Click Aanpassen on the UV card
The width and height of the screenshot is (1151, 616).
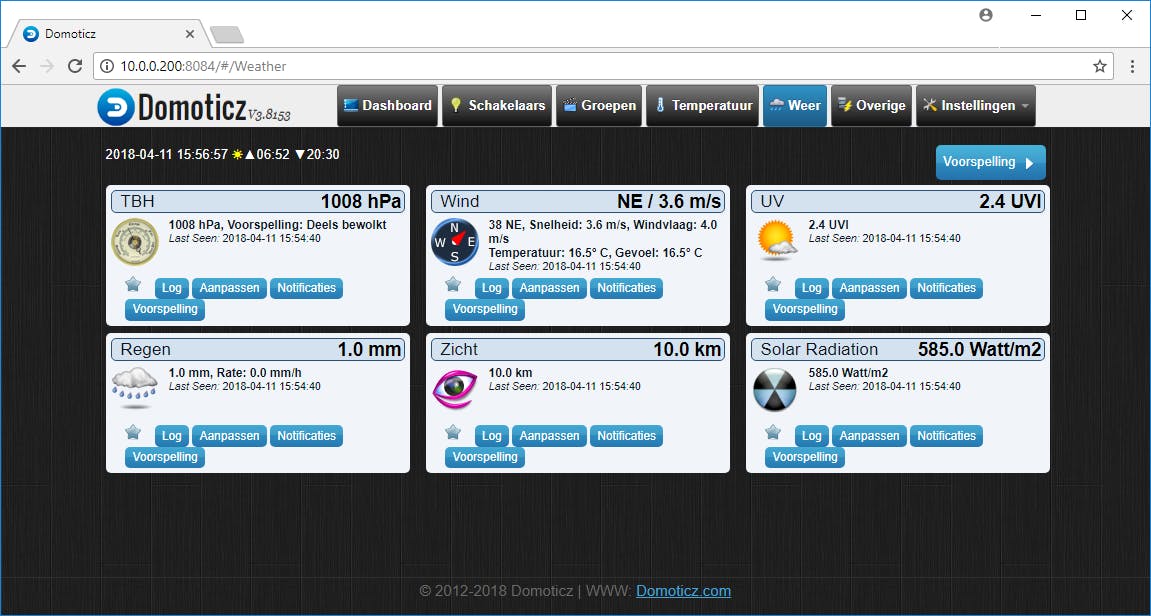pos(870,288)
